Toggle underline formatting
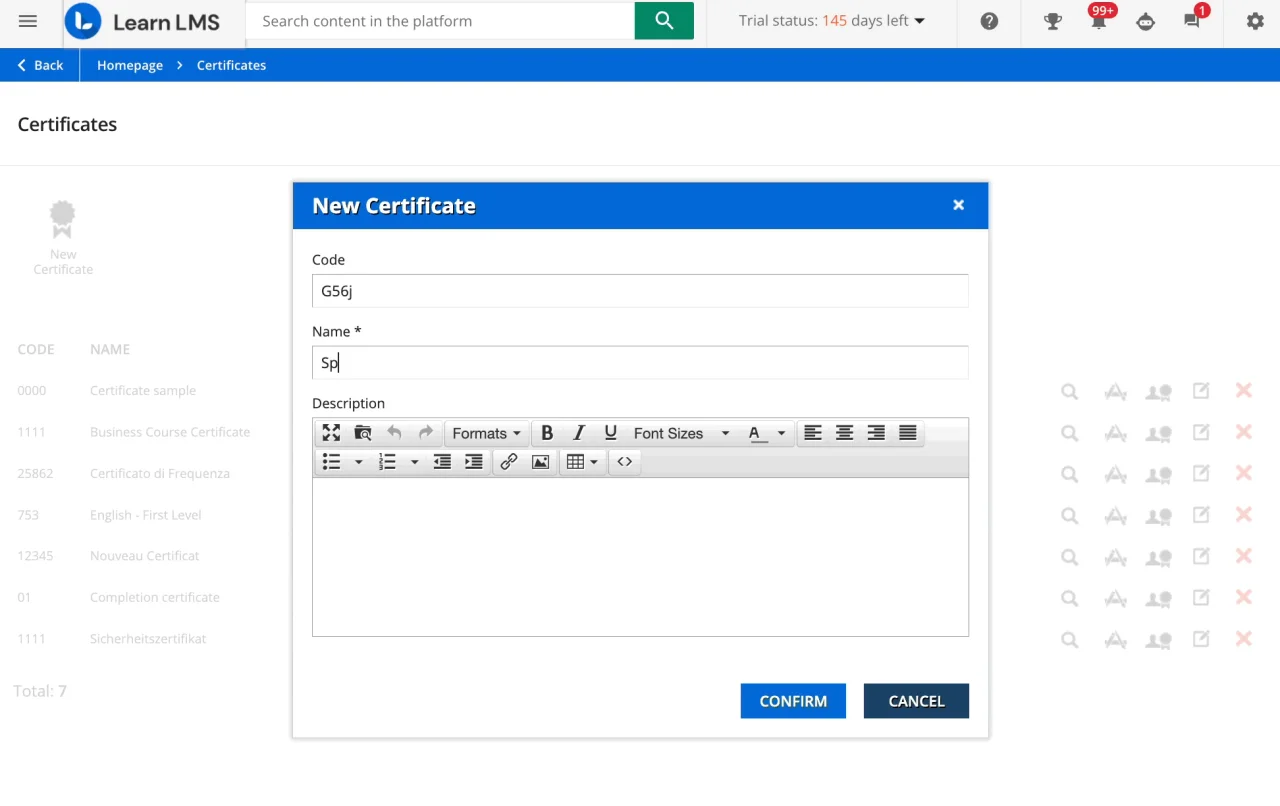Screen dimensions: 1280x806 pyautogui.click(x=610, y=433)
